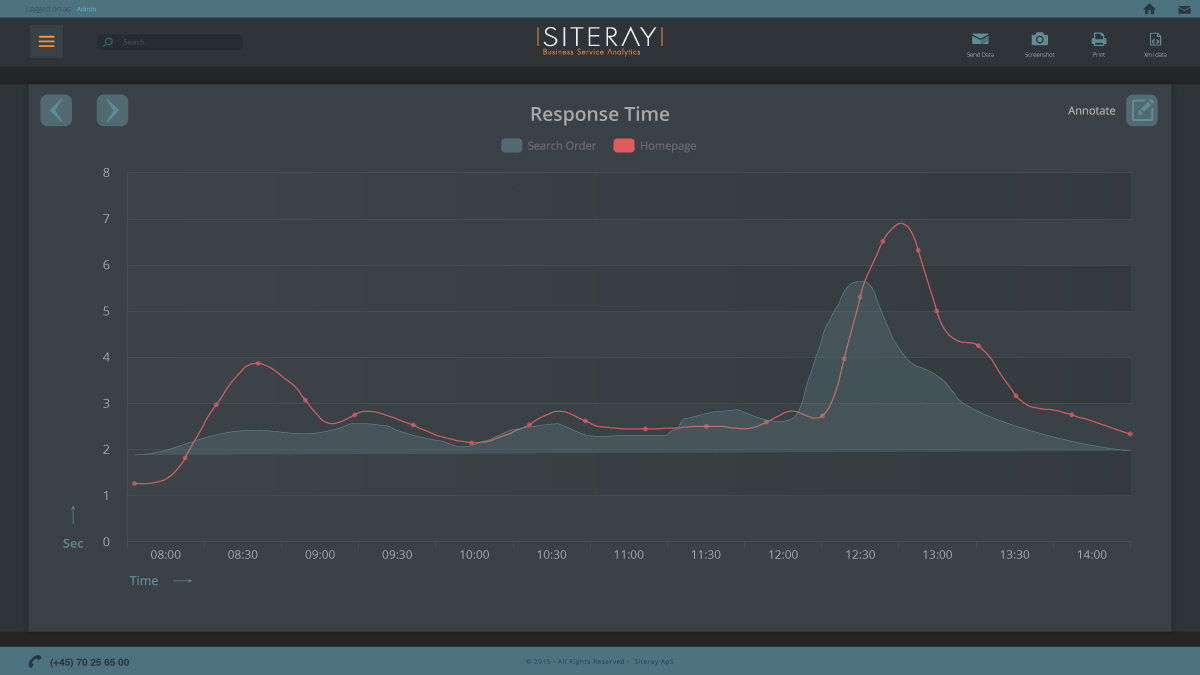Click the Sec axis label
Screen dimensions: 1200x675
click(73, 544)
